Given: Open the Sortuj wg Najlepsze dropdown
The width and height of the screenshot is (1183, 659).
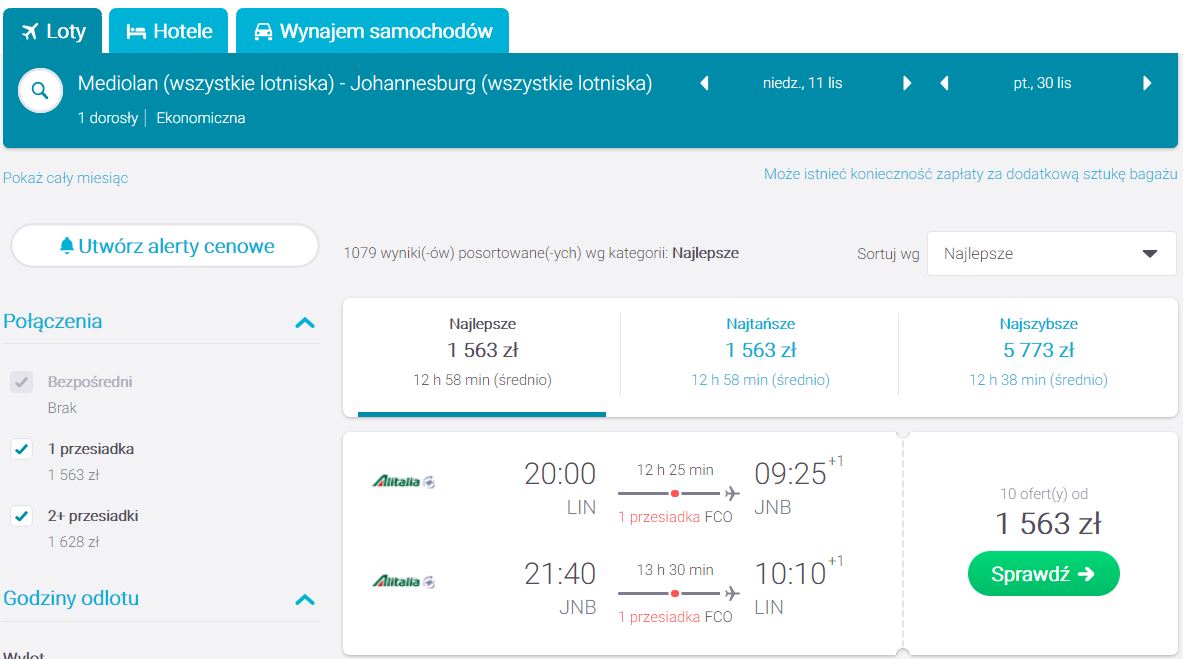Looking at the screenshot, I should [1051, 254].
